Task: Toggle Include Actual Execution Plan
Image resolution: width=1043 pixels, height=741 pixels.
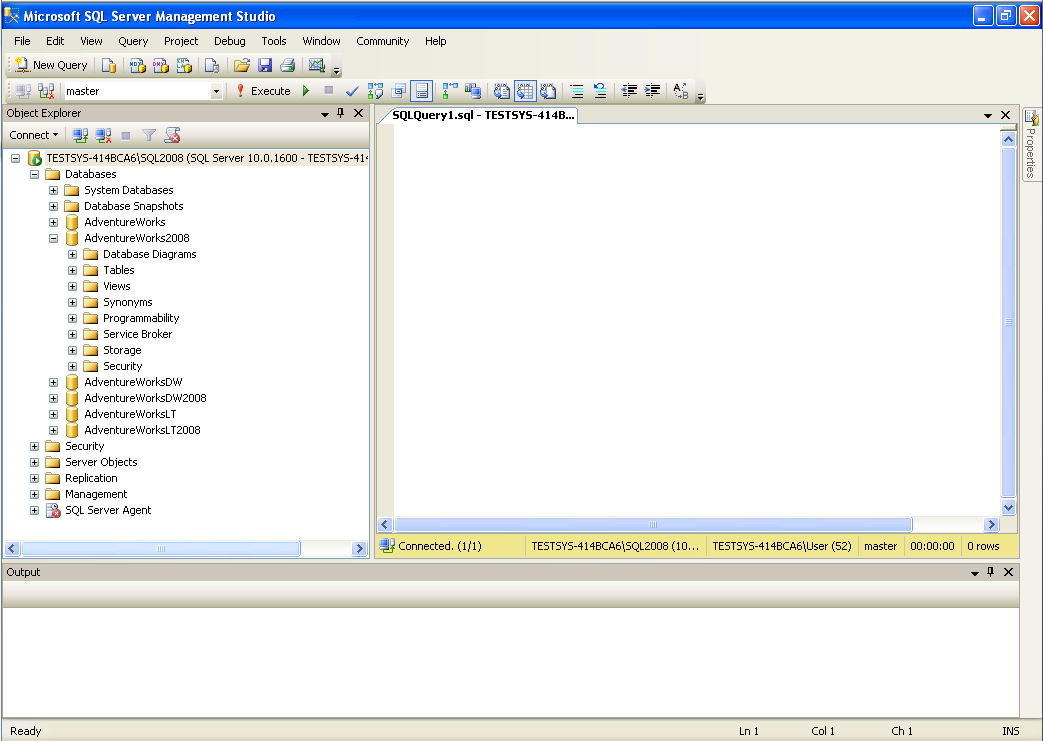Action: pos(450,91)
